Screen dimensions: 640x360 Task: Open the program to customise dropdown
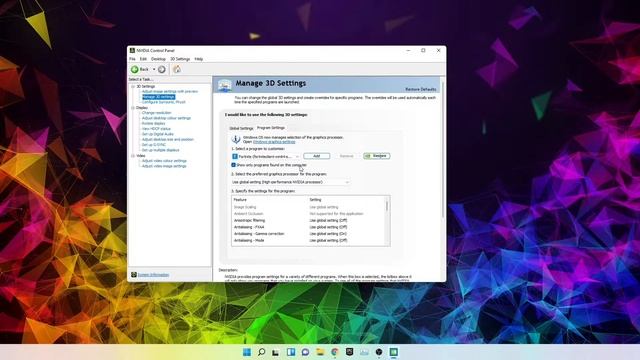(x=266, y=156)
